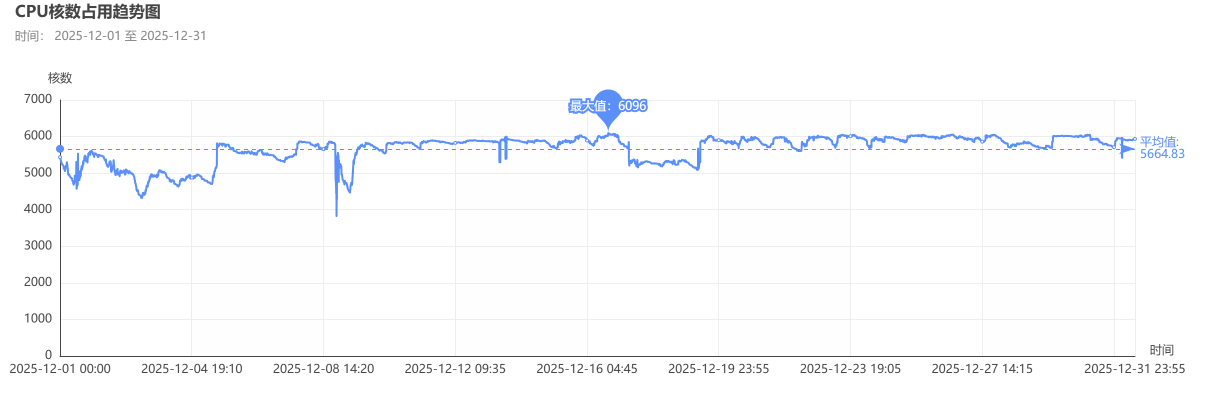Click the 2025-12-23 19:05 x-axis label
The height and width of the screenshot is (401, 1215).
click(850, 369)
